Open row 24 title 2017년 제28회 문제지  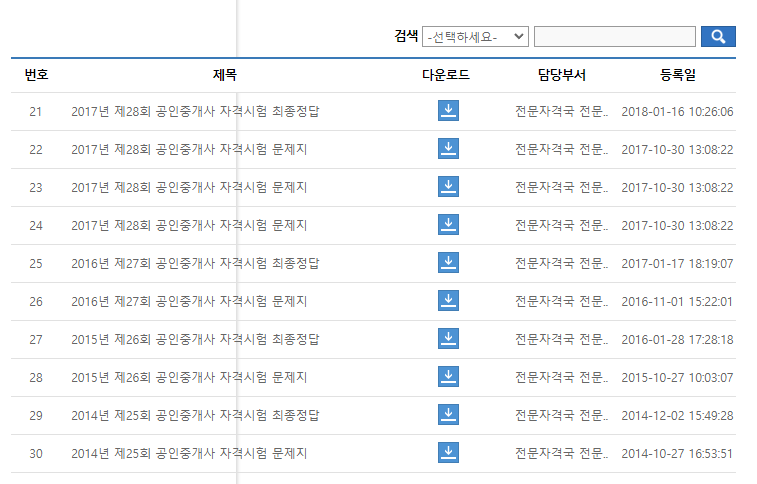pos(189,226)
